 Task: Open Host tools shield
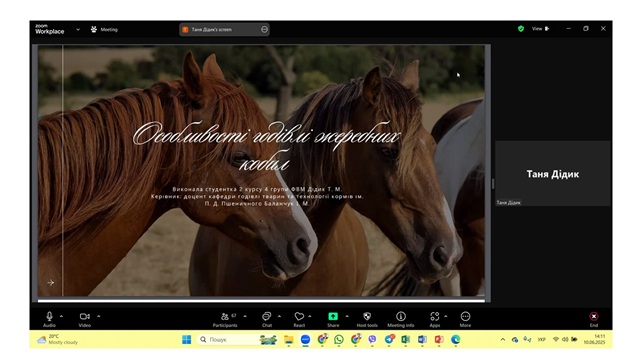point(367,319)
